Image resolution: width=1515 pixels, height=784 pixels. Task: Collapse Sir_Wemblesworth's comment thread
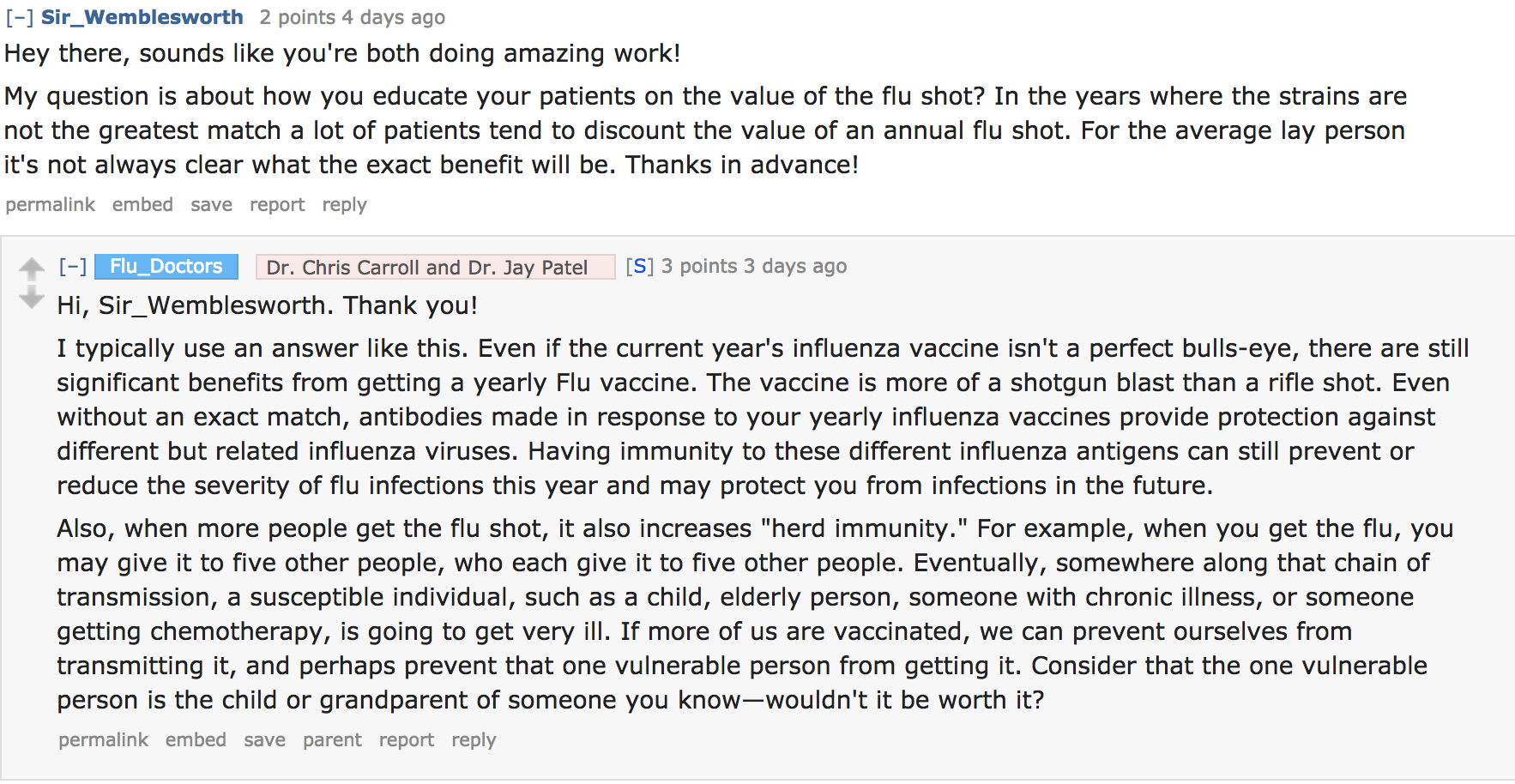pyautogui.click(x=20, y=17)
